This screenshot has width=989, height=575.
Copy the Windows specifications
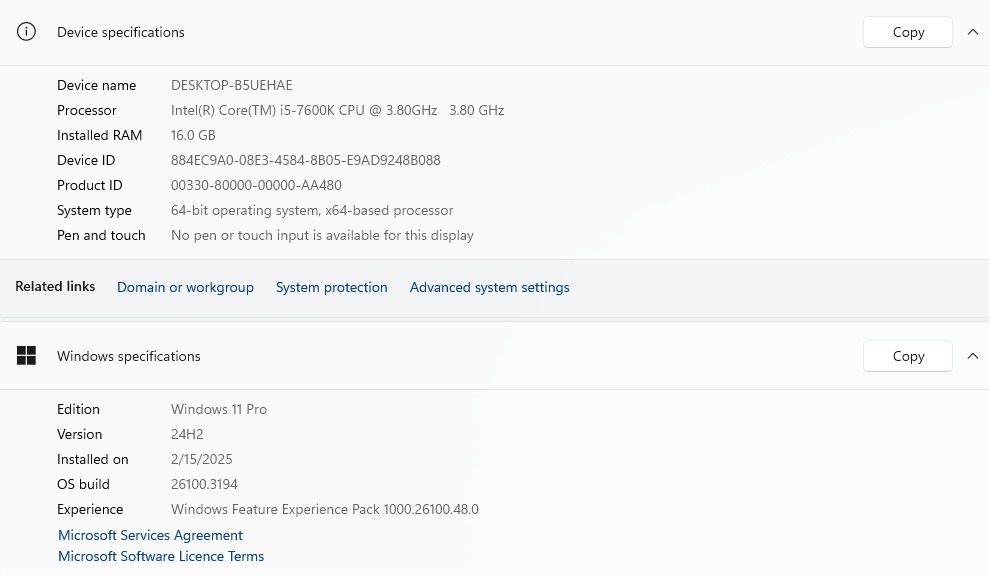pyautogui.click(x=908, y=356)
